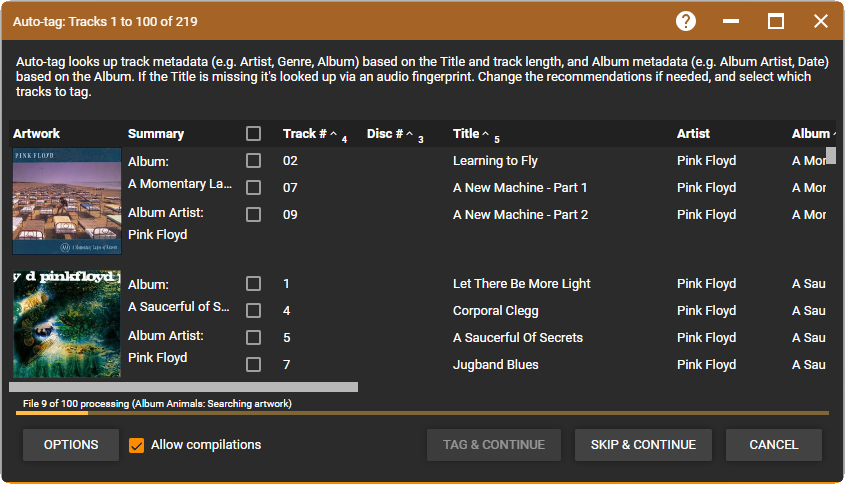Maximize the Auto-tag dialog window
845x484 pixels.
[776, 21]
